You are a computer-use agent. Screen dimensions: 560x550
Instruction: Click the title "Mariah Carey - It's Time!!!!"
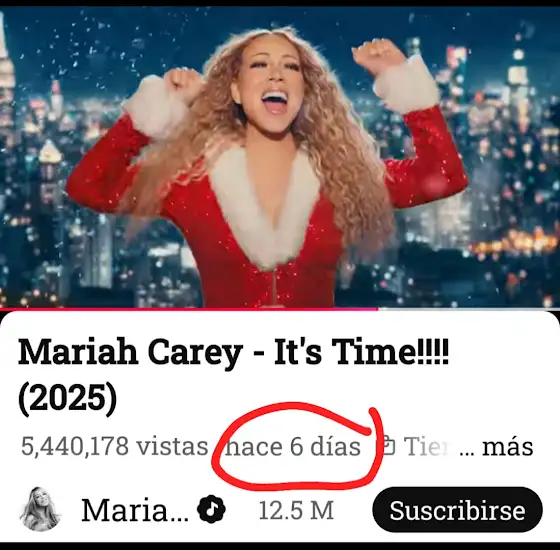coord(233,352)
